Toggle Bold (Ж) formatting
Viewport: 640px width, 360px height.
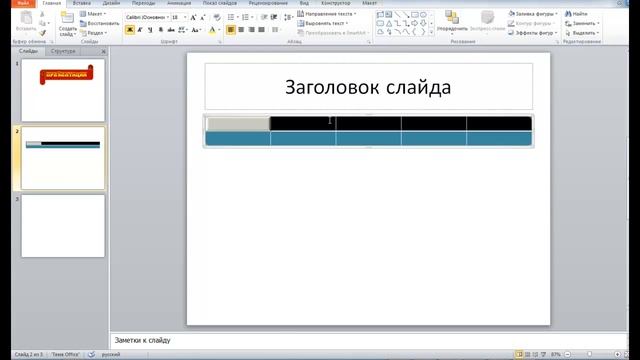coord(130,30)
